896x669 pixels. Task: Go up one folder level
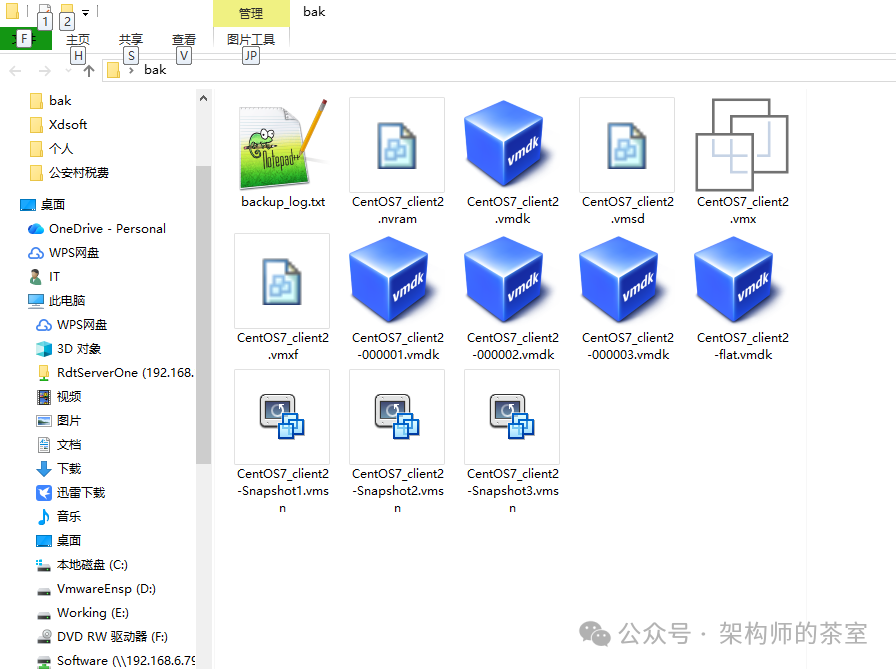coord(89,70)
